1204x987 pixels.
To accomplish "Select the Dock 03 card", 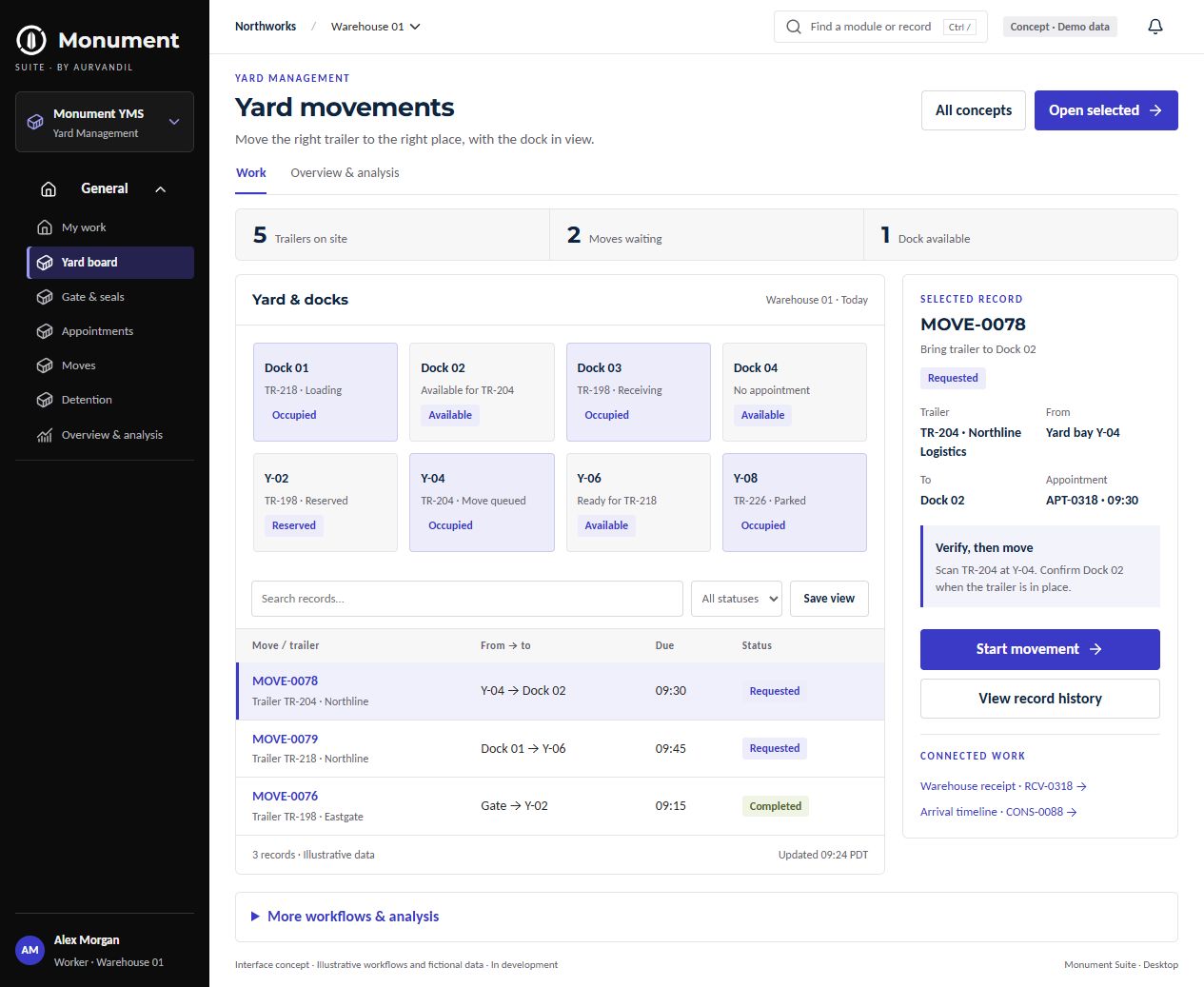I will tap(639, 392).
